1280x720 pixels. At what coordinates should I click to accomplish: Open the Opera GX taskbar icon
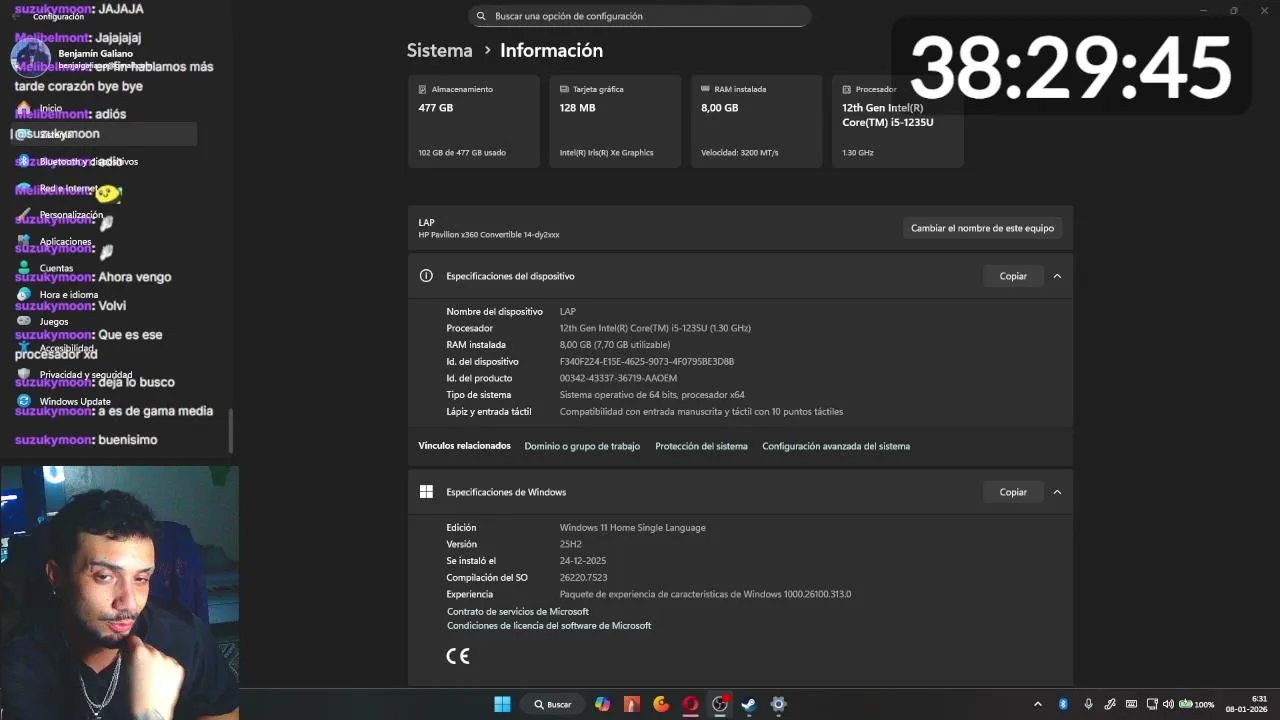coord(690,704)
